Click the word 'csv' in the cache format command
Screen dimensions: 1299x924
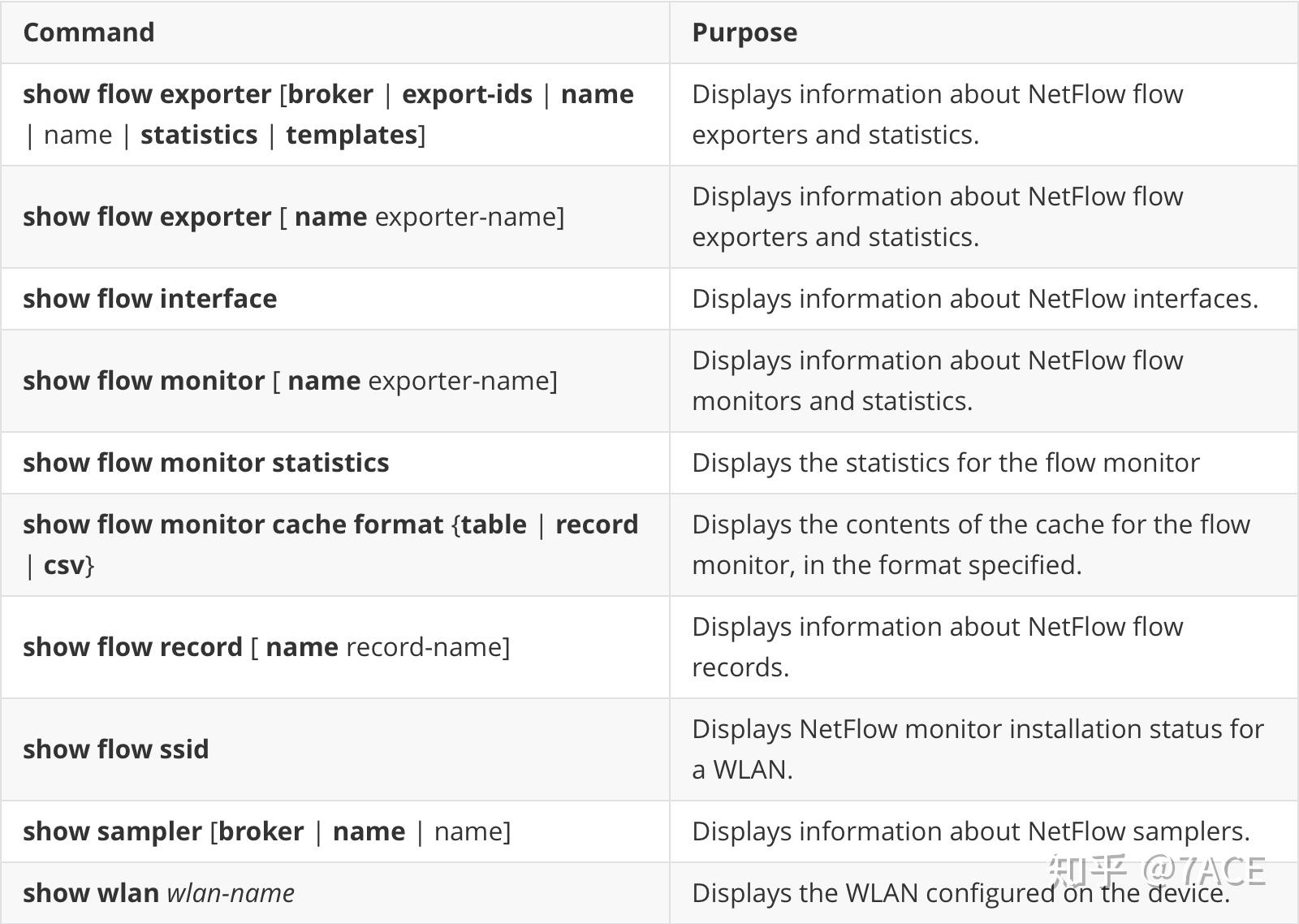pyautogui.click(x=64, y=565)
